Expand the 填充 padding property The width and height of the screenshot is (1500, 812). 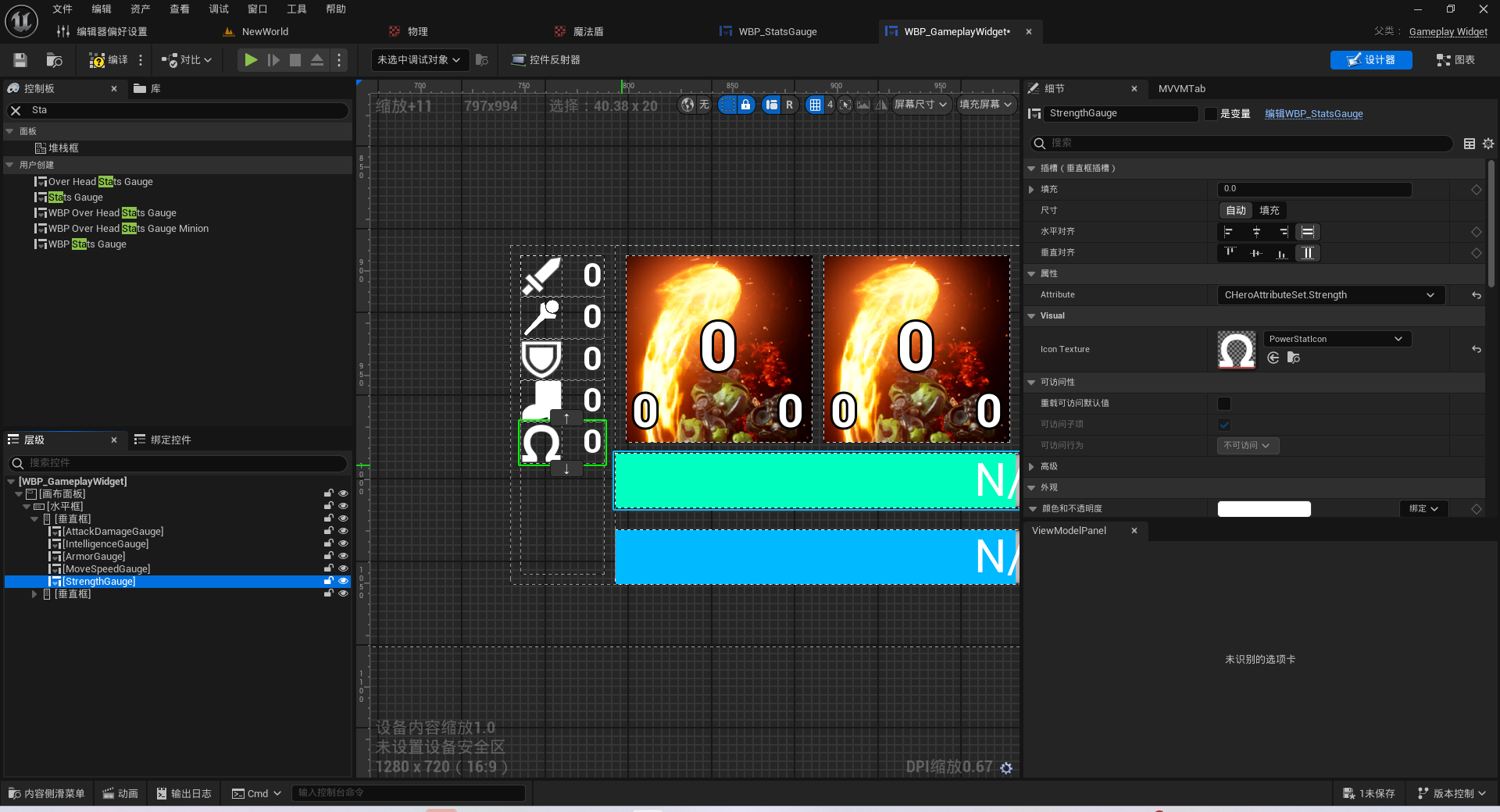point(1032,190)
